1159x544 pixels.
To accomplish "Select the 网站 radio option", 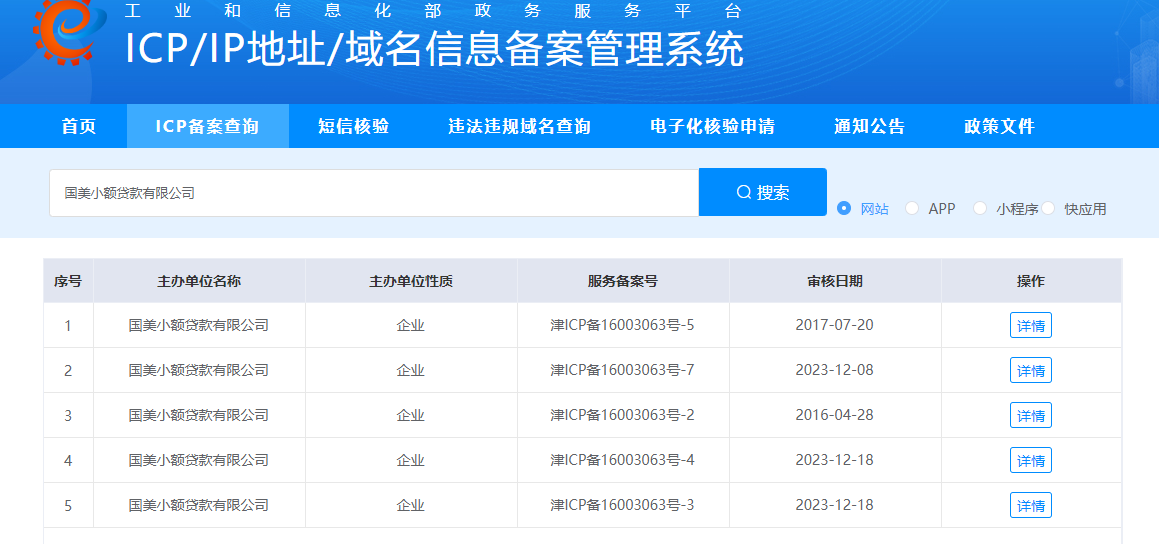I will [844, 208].
